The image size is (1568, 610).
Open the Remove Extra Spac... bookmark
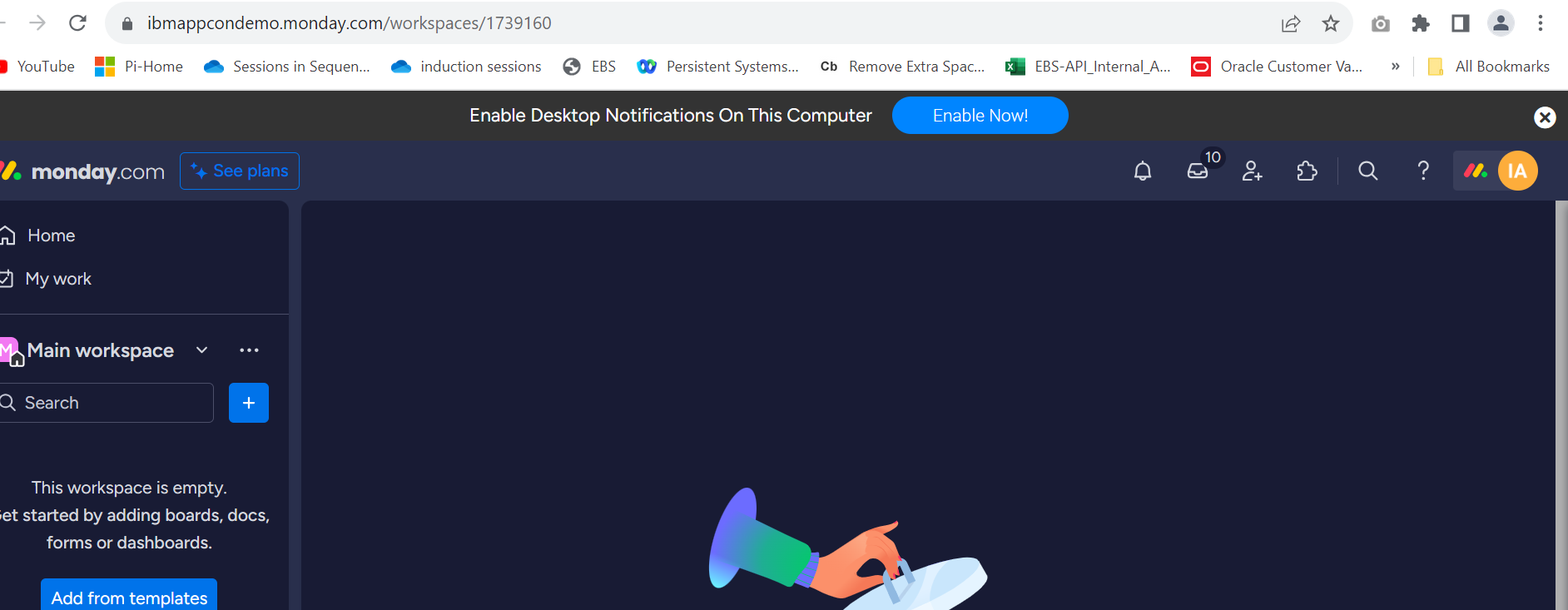(x=903, y=67)
